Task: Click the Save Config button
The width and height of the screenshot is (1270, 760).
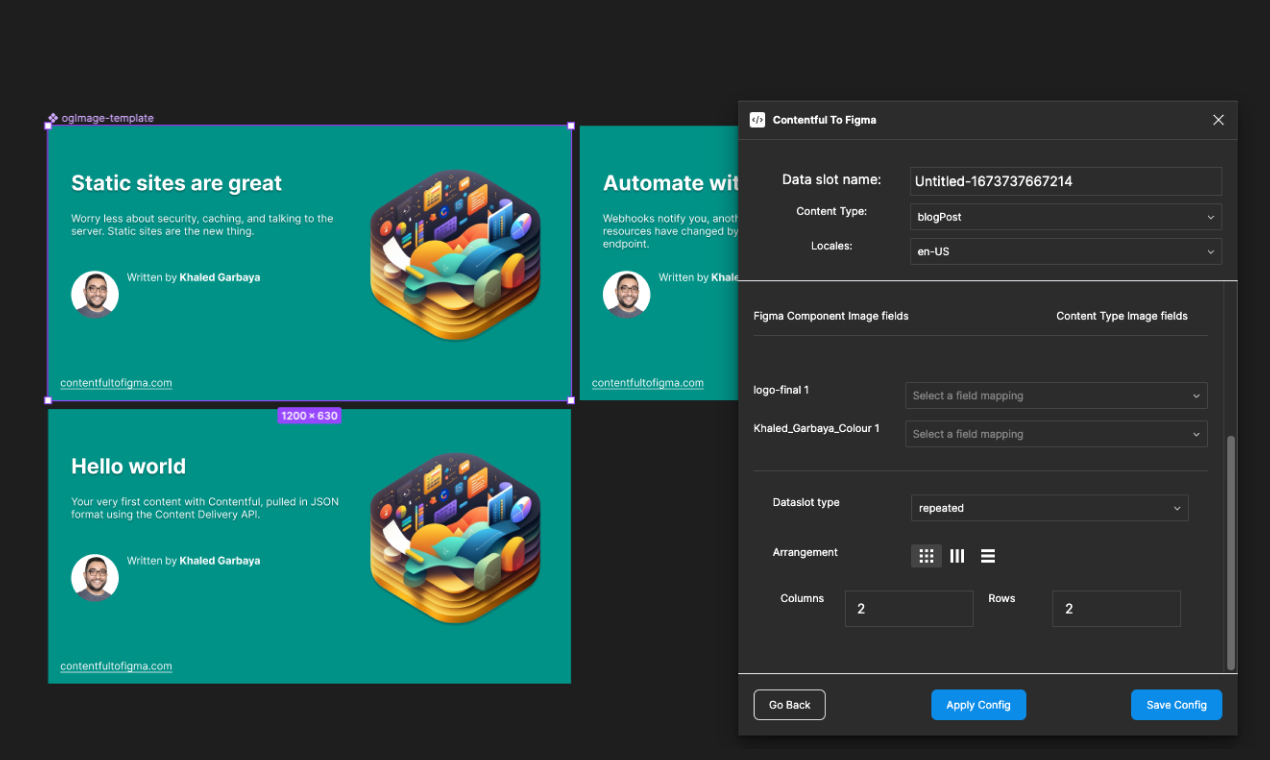Action: click(1176, 705)
